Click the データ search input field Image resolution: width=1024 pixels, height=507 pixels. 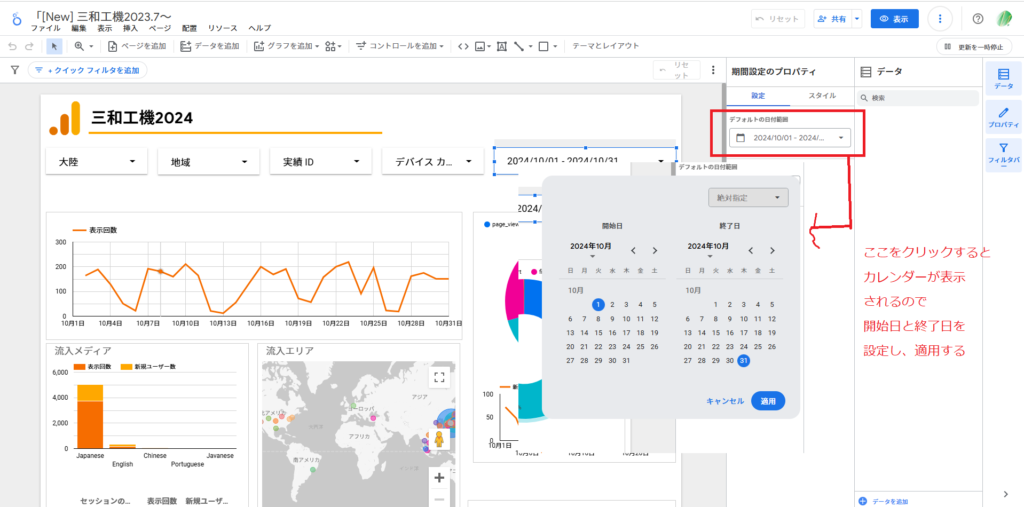coord(918,98)
